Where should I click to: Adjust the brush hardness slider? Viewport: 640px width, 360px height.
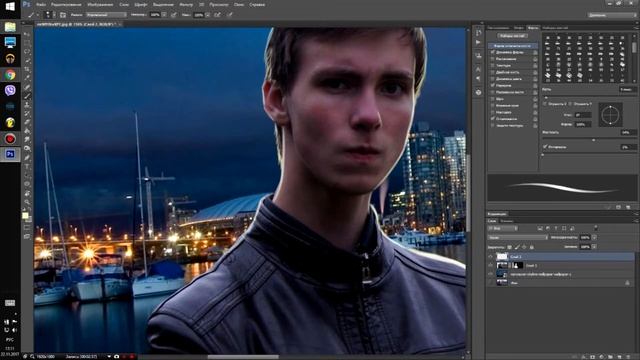coord(593,140)
